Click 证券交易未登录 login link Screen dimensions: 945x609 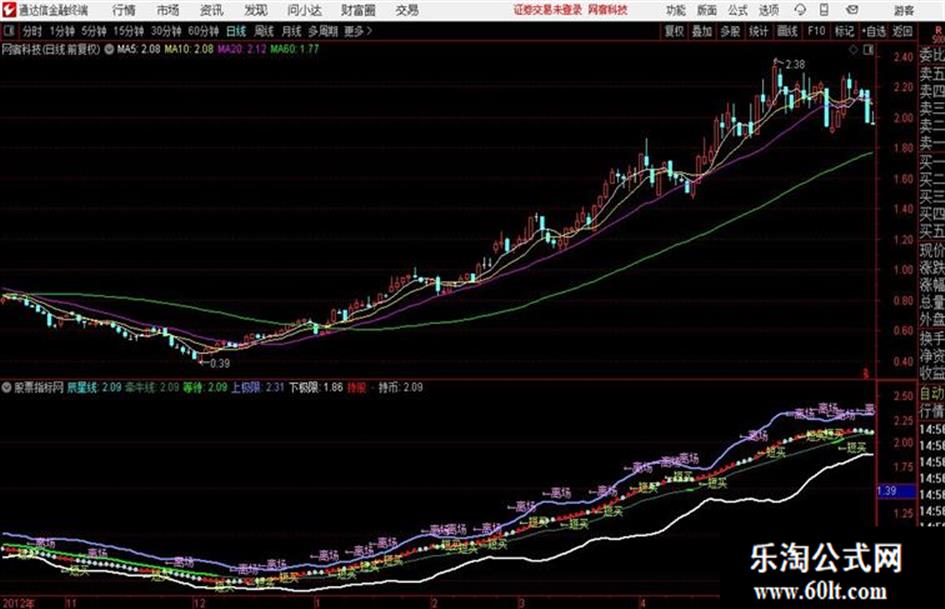(548, 10)
